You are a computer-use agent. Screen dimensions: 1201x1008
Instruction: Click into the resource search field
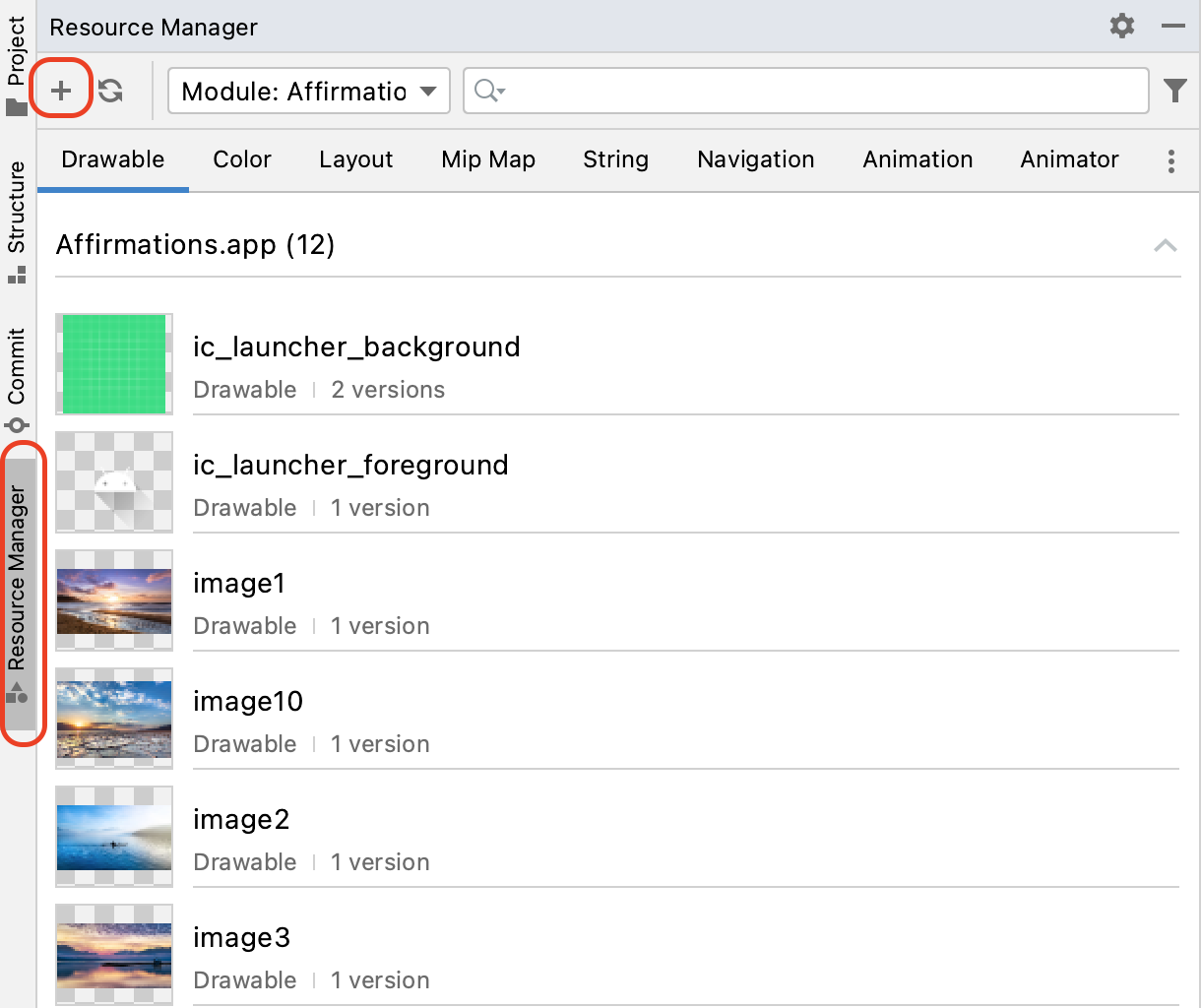point(817,91)
